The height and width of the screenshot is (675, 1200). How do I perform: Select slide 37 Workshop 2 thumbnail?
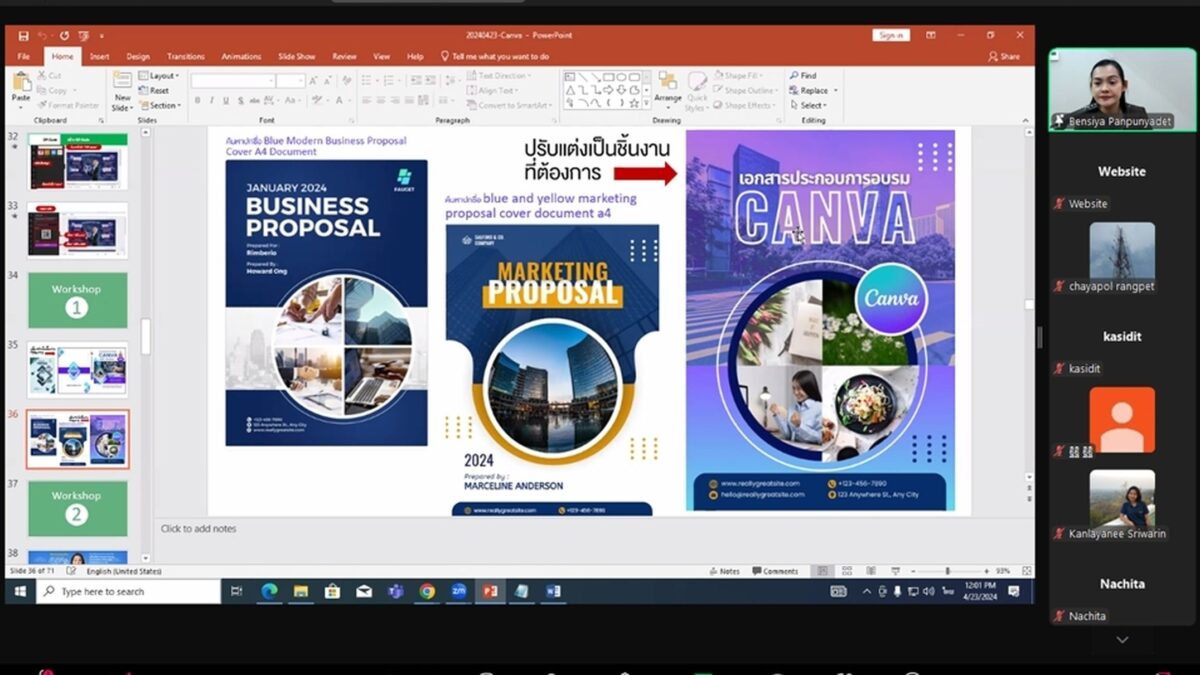pos(78,508)
